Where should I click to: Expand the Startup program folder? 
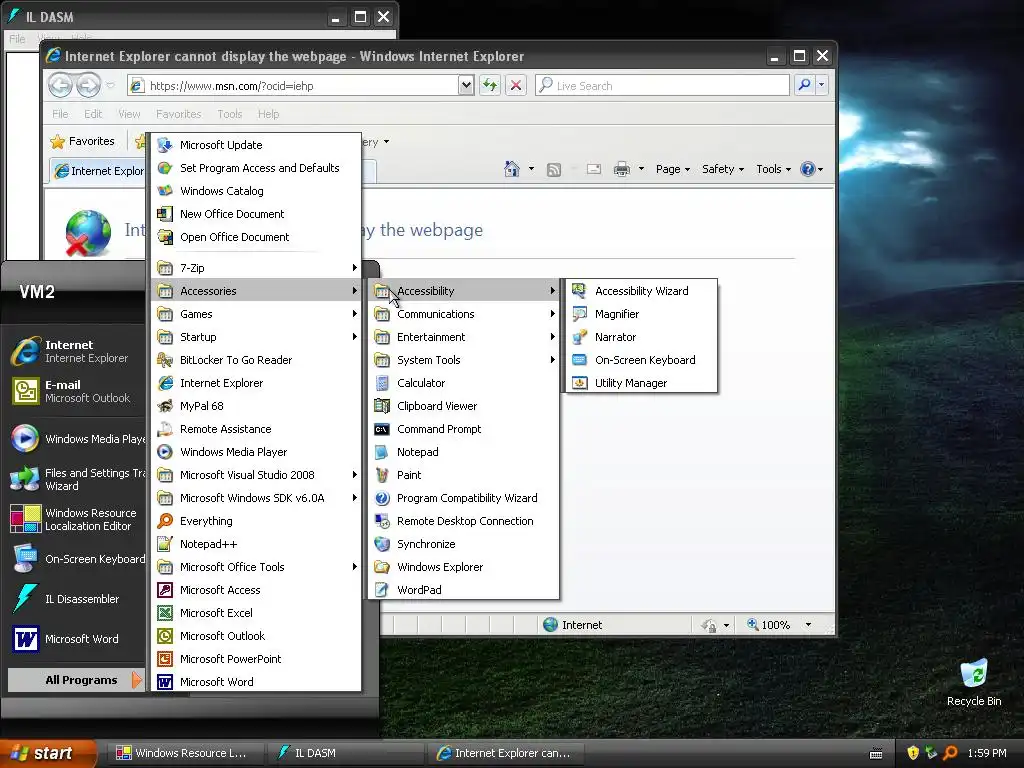[x=256, y=337]
